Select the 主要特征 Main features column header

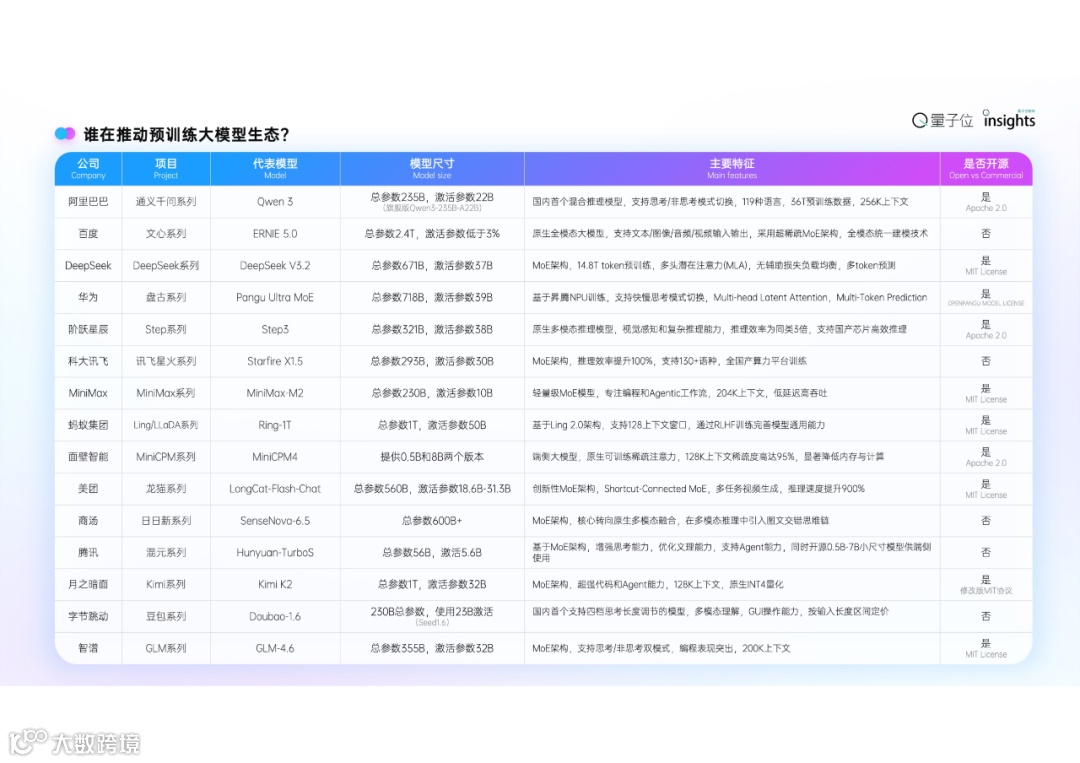731,169
